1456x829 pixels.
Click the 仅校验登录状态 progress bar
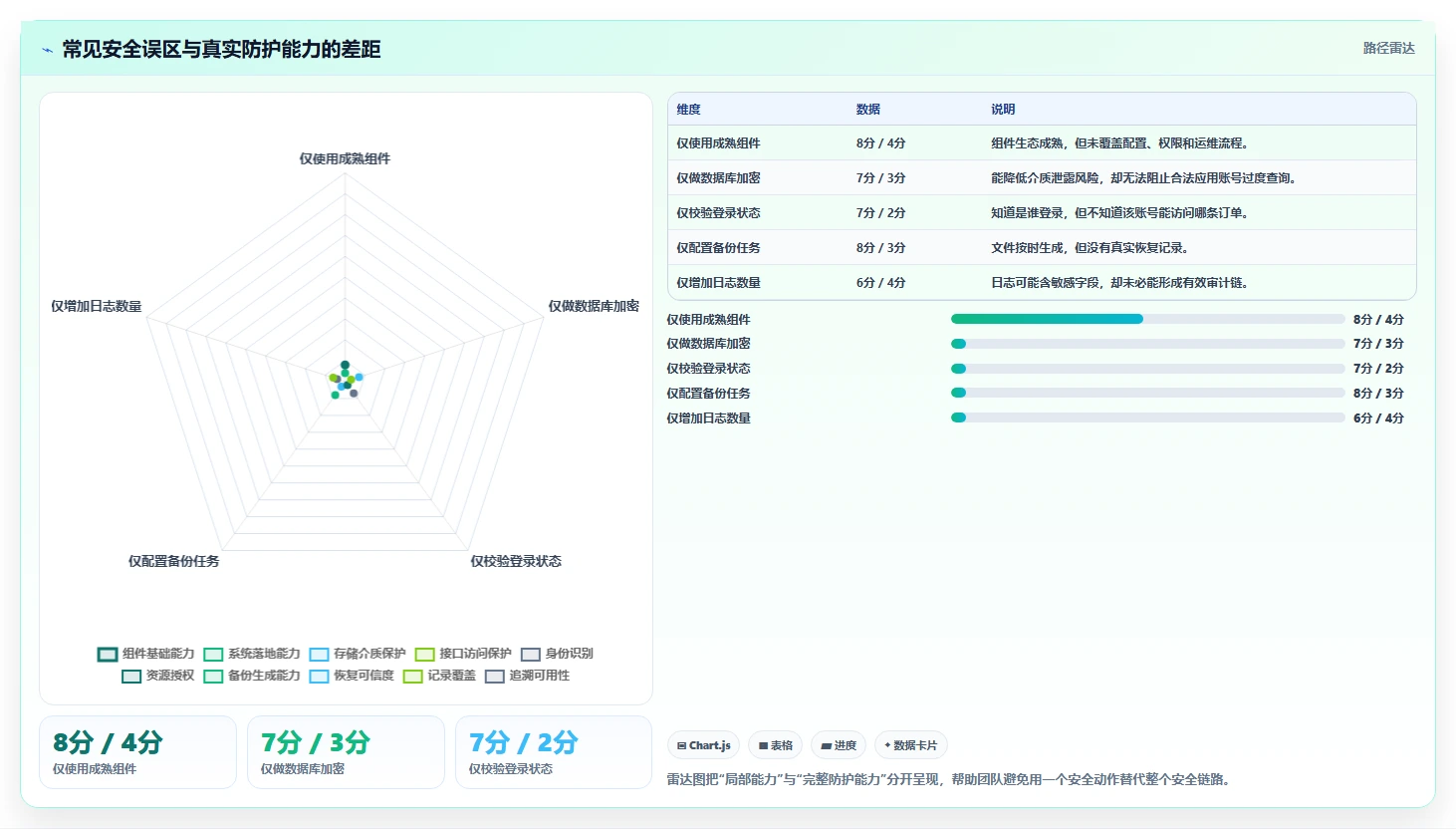1147,369
